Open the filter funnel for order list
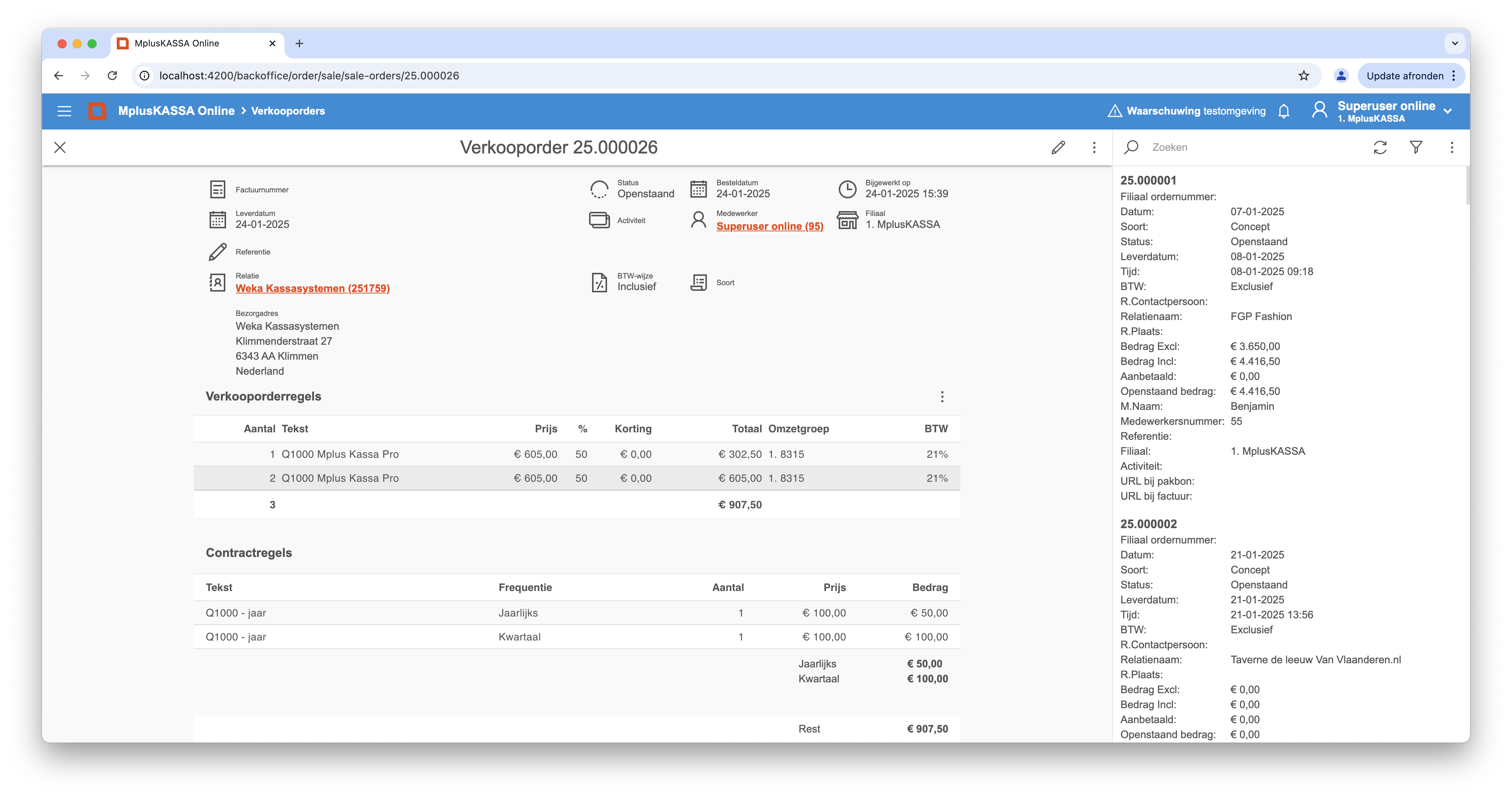This screenshot has width=1512, height=798. point(1416,147)
